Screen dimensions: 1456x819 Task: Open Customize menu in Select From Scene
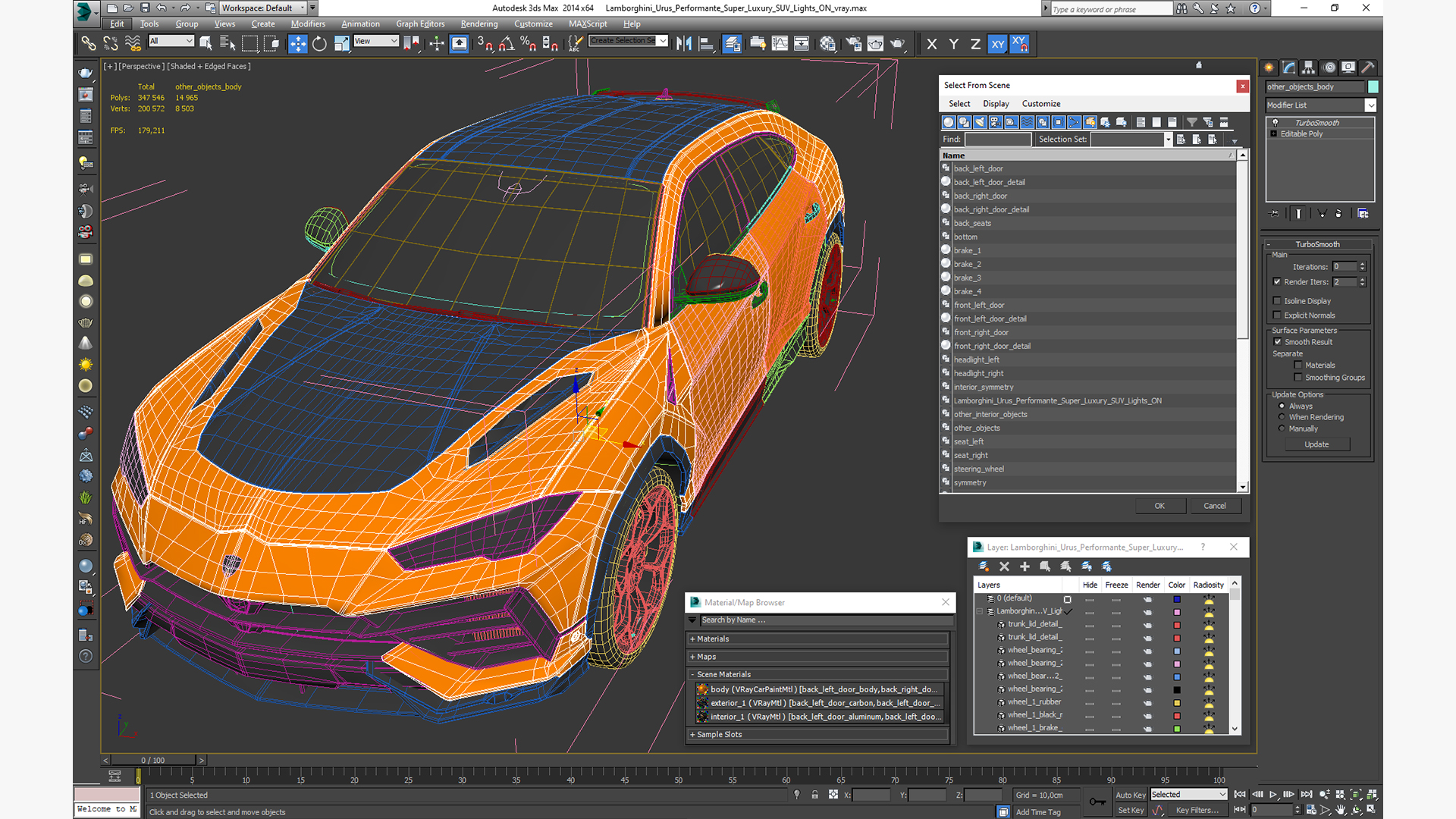pyautogui.click(x=1041, y=104)
